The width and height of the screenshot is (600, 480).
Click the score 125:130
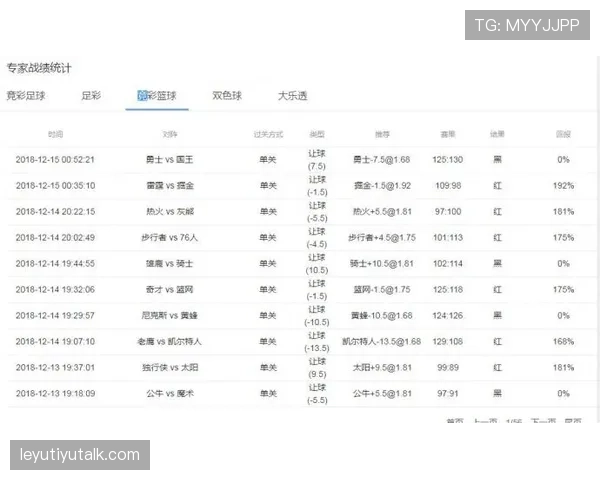click(x=448, y=160)
